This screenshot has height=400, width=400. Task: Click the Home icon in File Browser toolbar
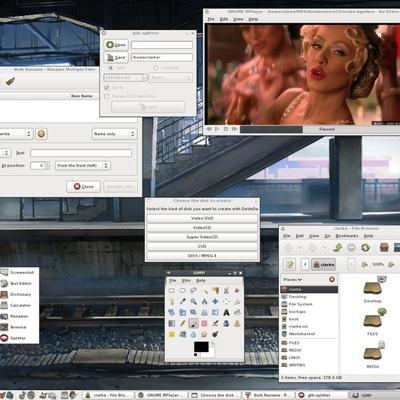point(384,247)
